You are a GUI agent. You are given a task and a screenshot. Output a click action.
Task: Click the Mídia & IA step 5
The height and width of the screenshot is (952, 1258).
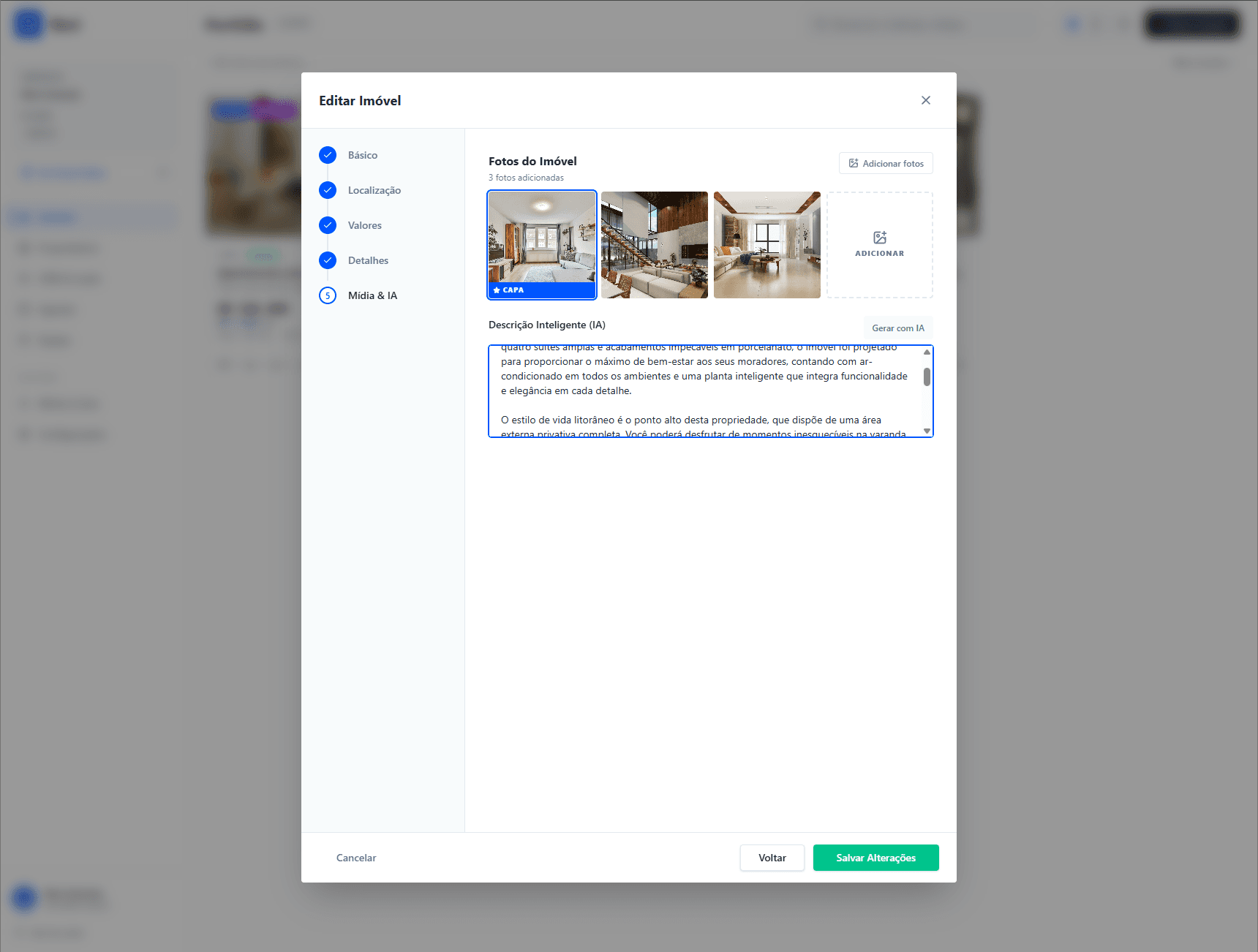(x=372, y=295)
